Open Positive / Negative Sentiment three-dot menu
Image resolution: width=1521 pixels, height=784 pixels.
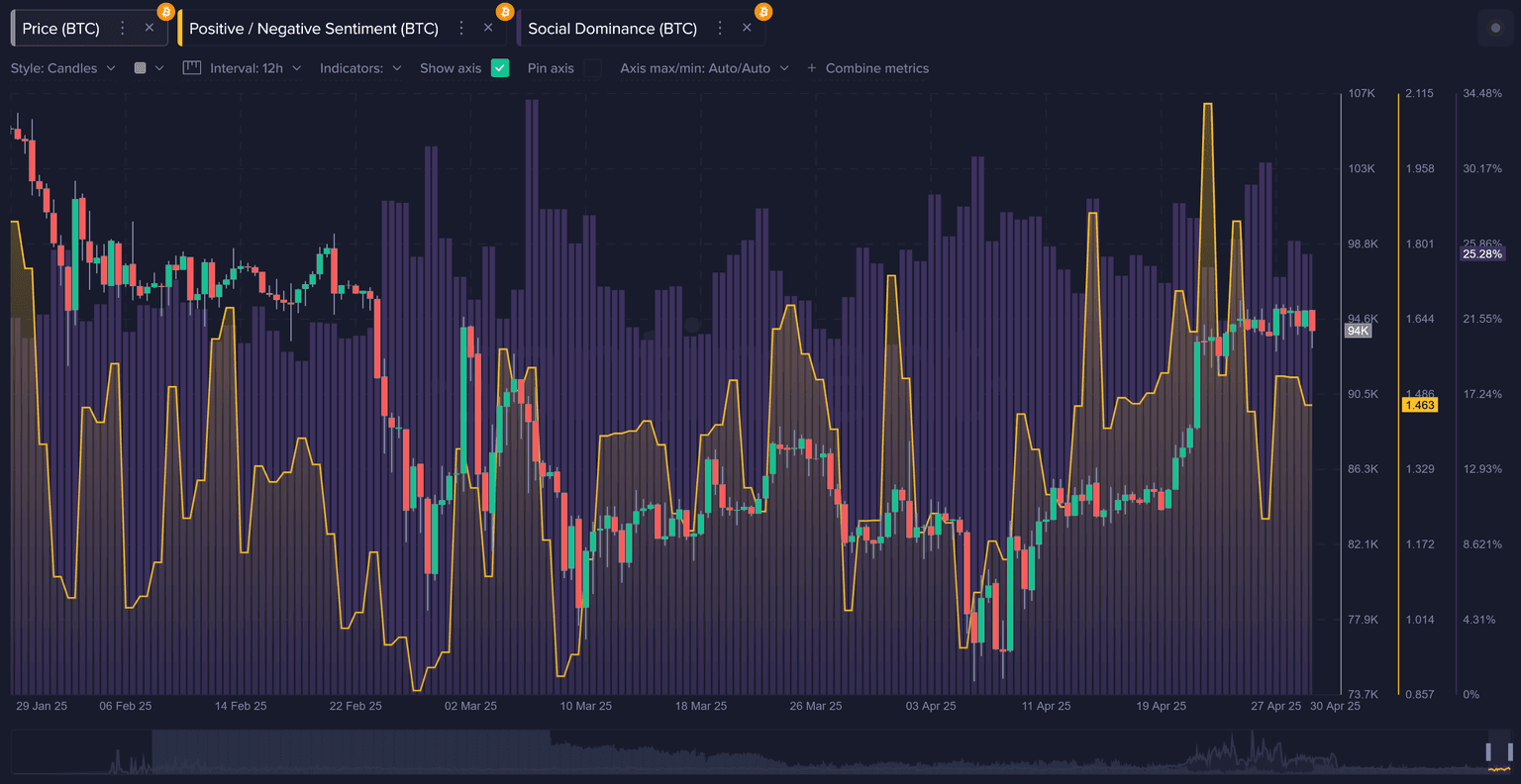click(461, 29)
